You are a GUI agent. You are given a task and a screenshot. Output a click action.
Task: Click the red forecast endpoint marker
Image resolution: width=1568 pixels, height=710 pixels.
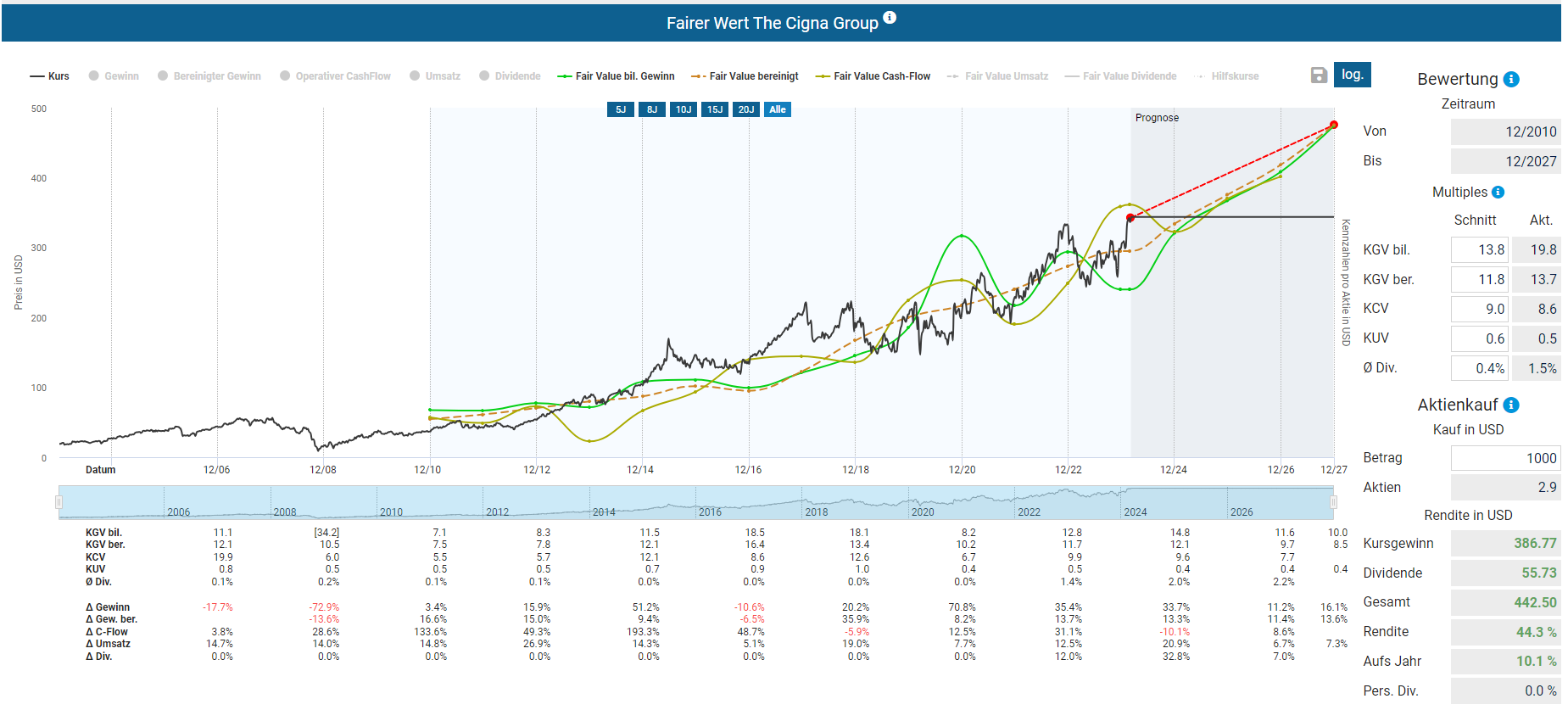[x=1333, y=125]
